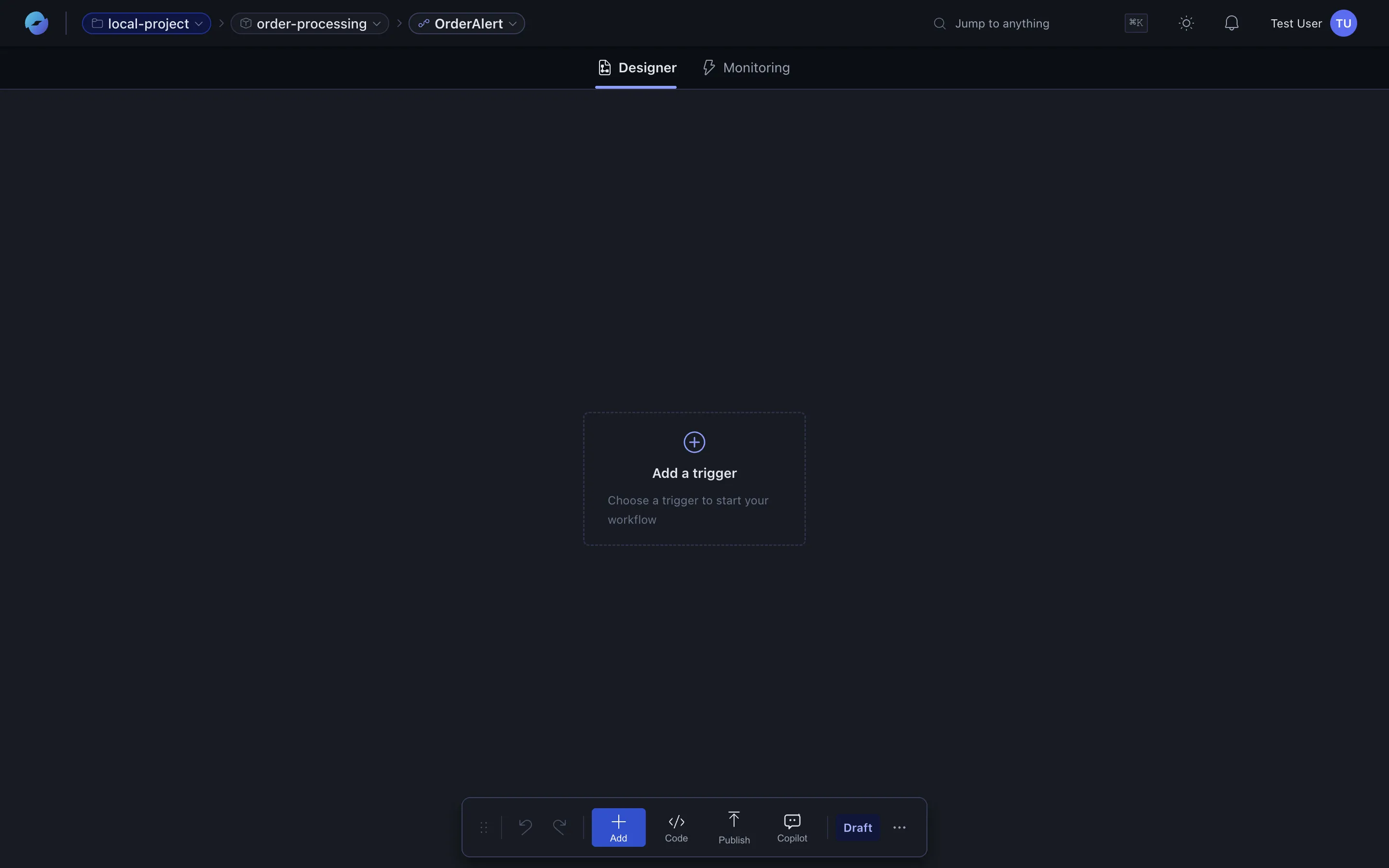
Task: Click the app logo in the top-left corner
Action: click(36, 23)
